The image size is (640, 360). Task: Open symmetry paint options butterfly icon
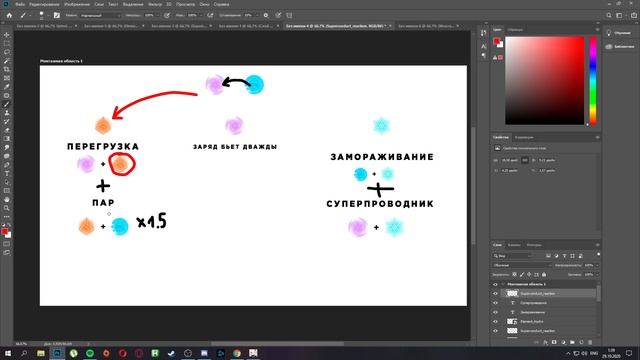tap(289, 16)
